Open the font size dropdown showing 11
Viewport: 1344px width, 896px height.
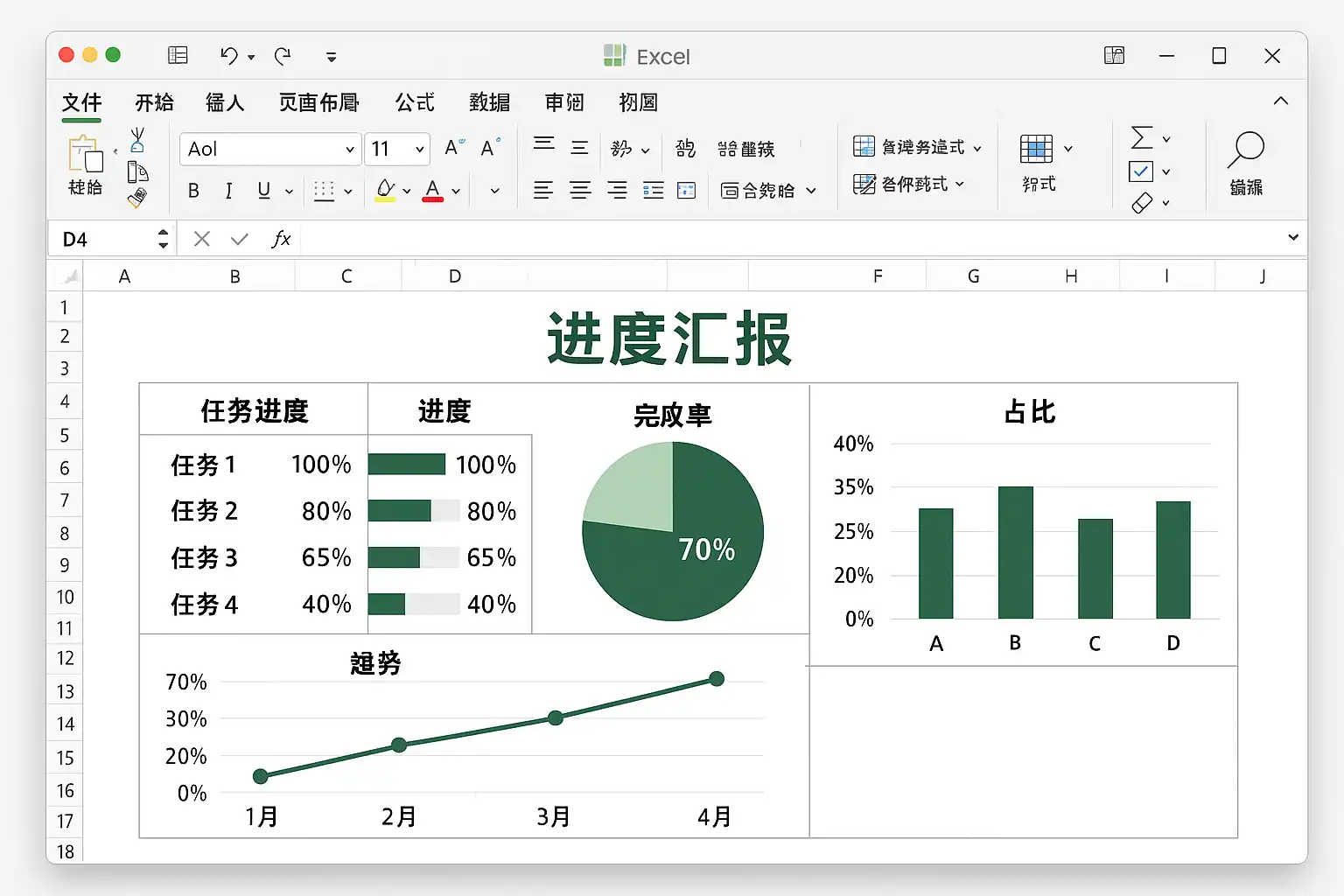click(x=419, y=150)
